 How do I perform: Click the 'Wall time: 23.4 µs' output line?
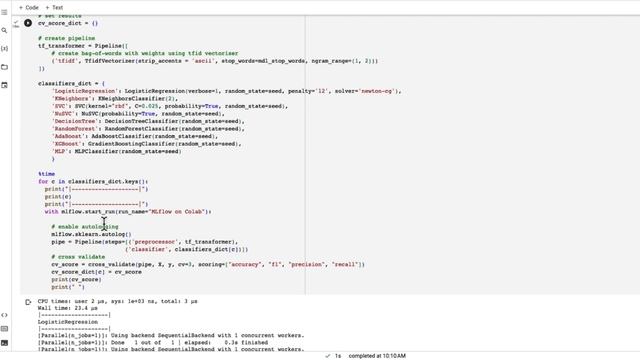[x=67, y=308]
